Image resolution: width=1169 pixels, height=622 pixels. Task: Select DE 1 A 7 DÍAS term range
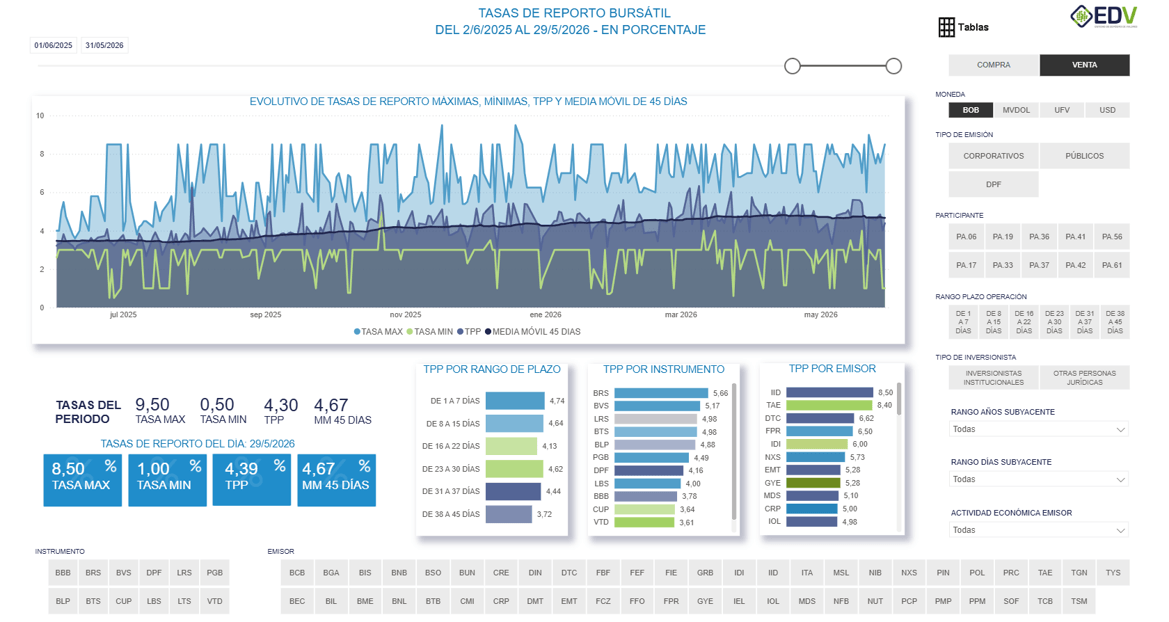pos(963,322)
